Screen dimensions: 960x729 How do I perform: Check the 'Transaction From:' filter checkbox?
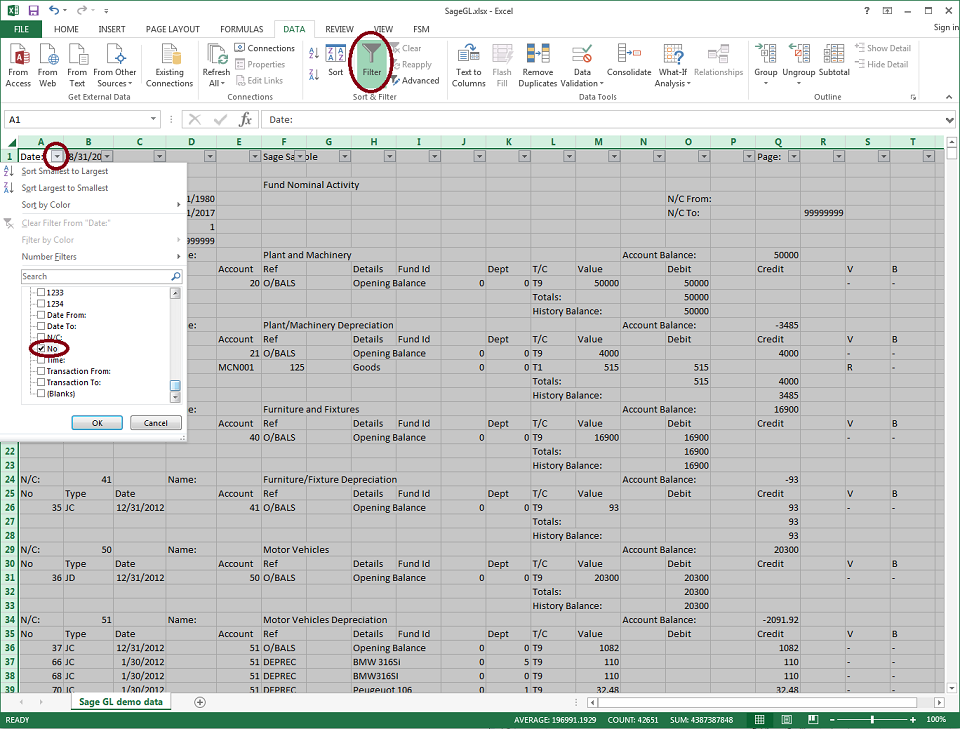point(41,371)
